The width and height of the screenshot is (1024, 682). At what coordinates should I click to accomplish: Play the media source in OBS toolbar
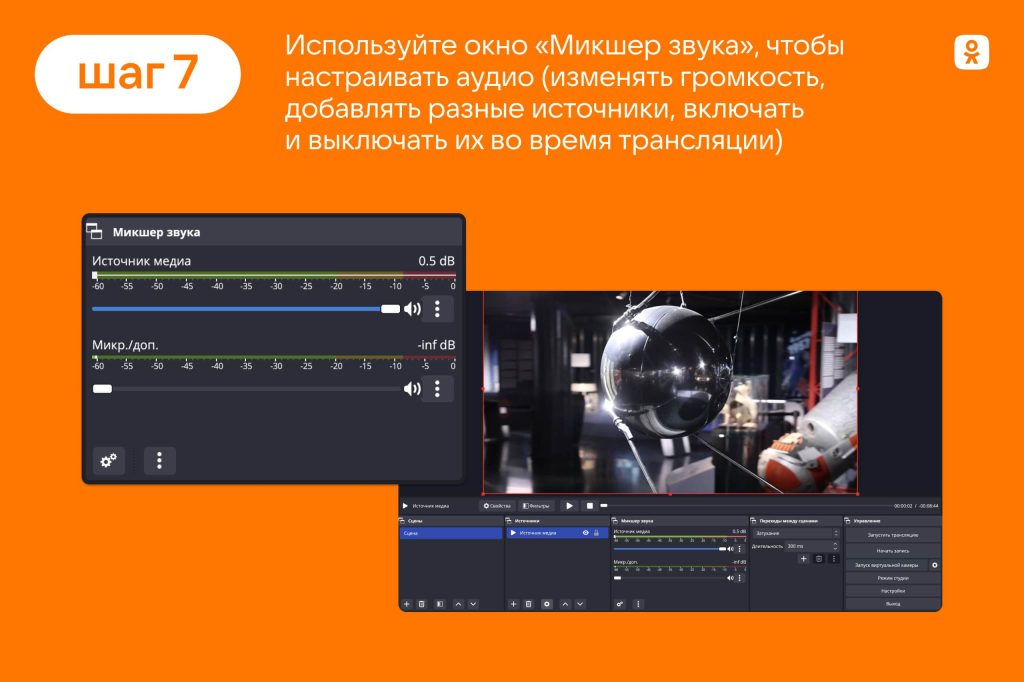[x=569, y=506]
